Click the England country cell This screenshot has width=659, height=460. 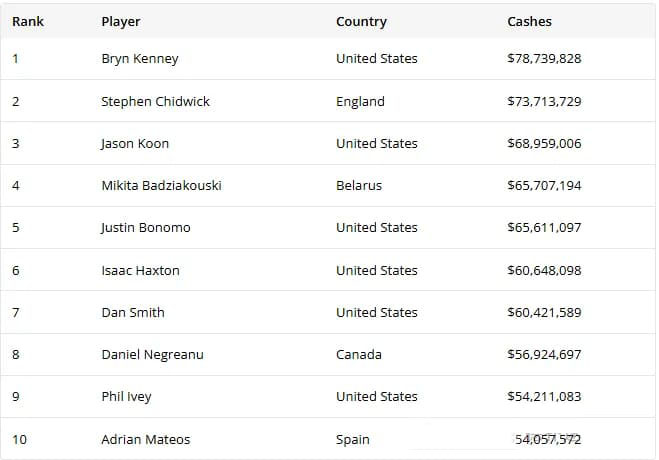(x=360, y=101)
